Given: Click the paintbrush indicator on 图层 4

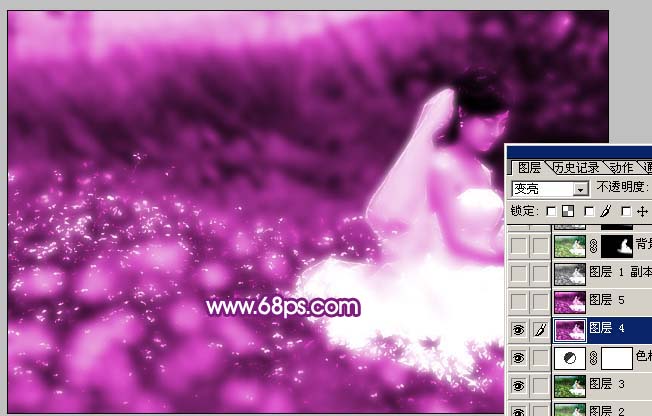Looking at the screenshot, I should [x=540, y=328].
